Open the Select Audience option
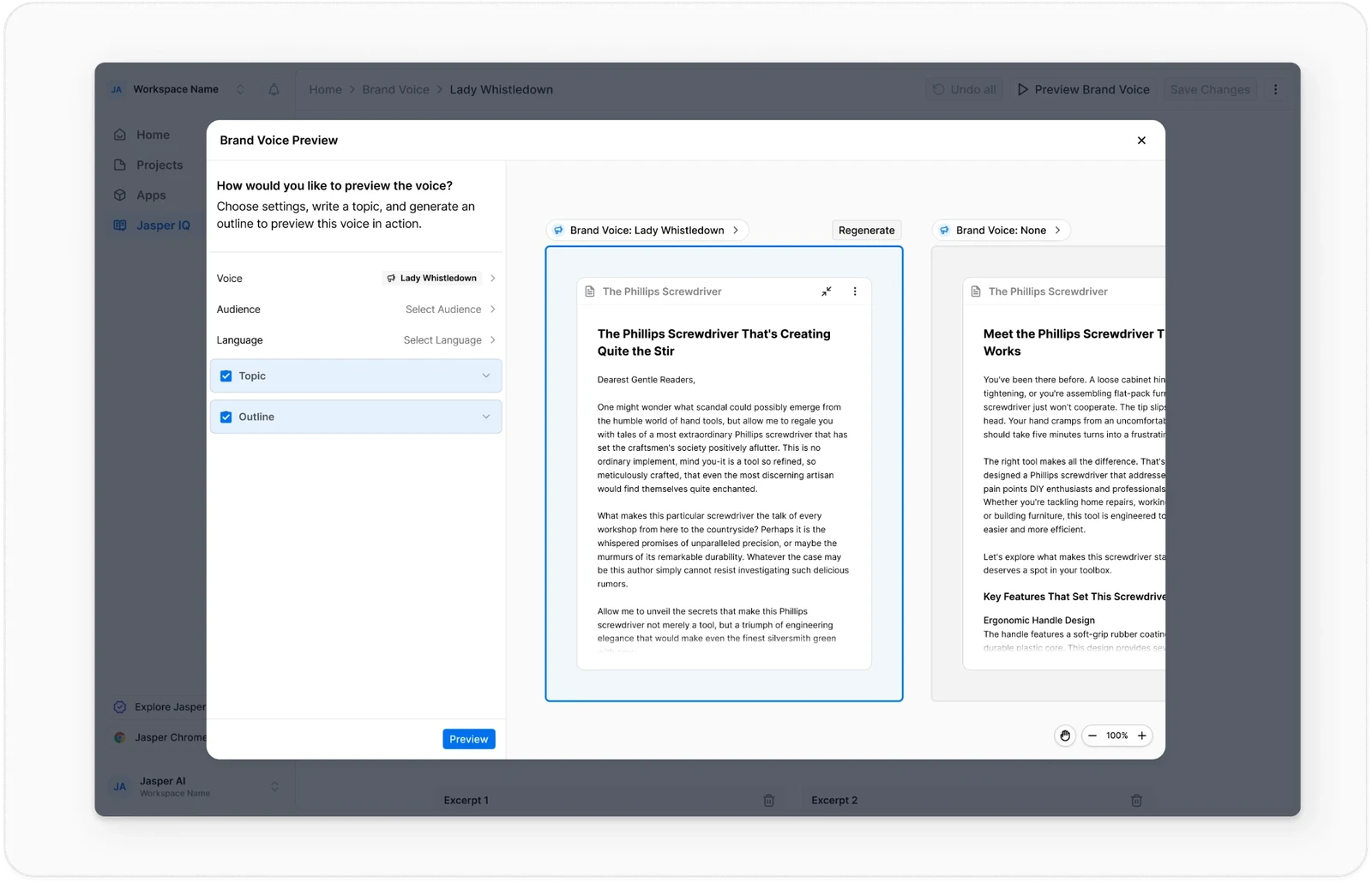This screenshot has height=883, width=1372. point(450,309)
